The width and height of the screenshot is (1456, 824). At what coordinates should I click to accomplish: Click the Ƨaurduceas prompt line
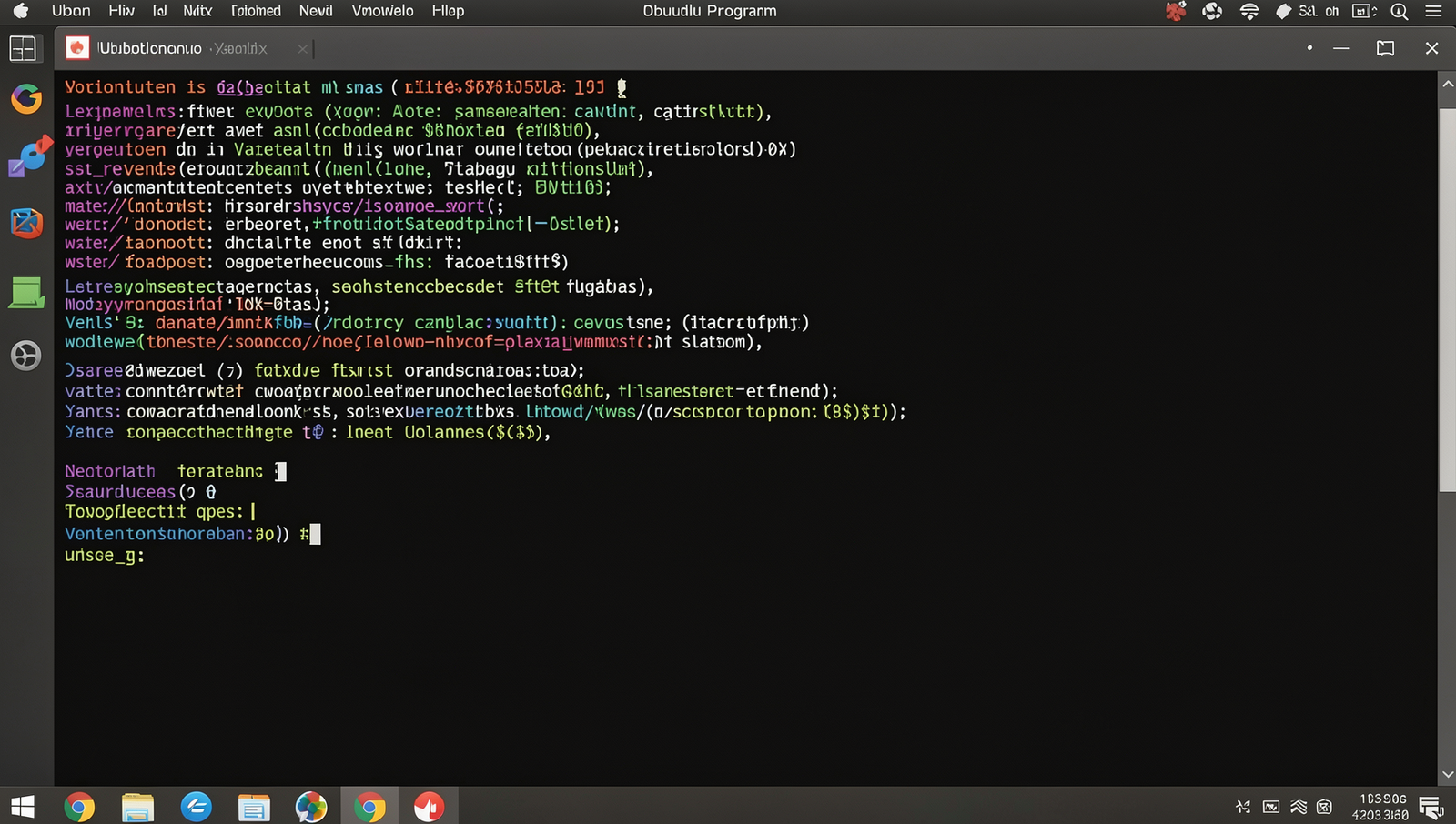tap(140, 491)
